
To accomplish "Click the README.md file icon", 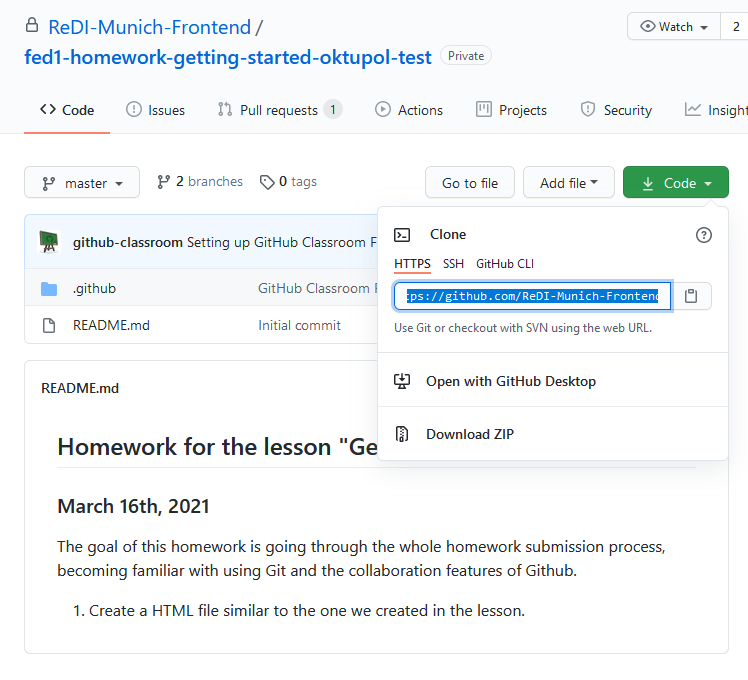I will (x=49, y=325).
